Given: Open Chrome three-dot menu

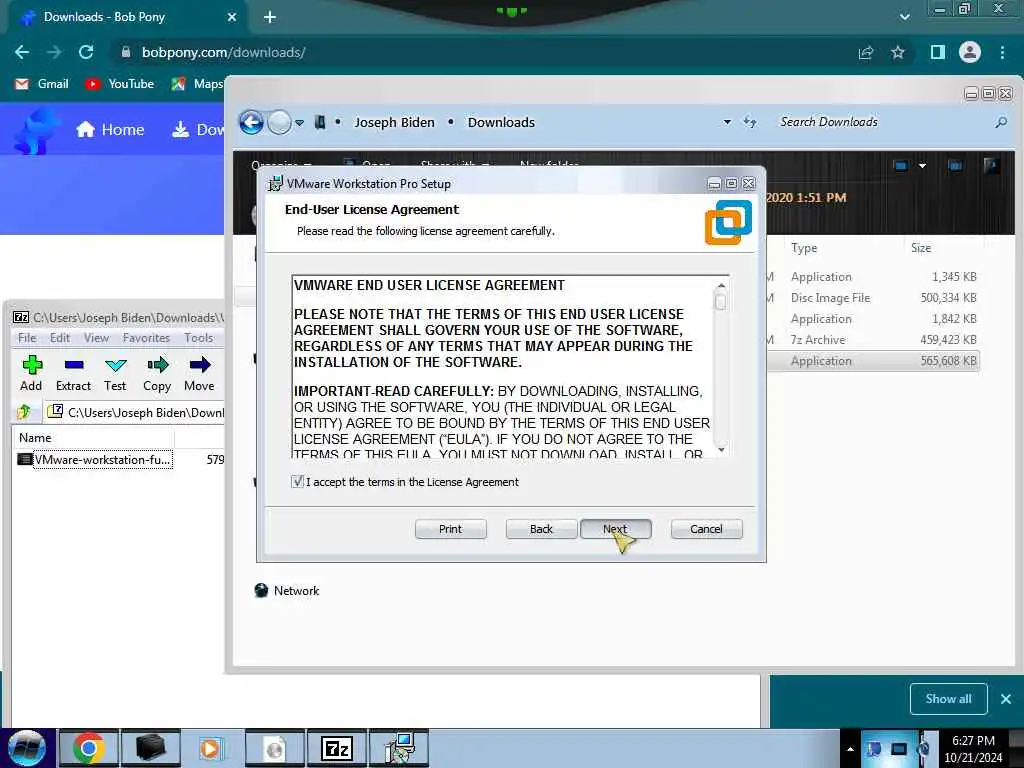Looking at the screenshot, I should pos(1002,52).
